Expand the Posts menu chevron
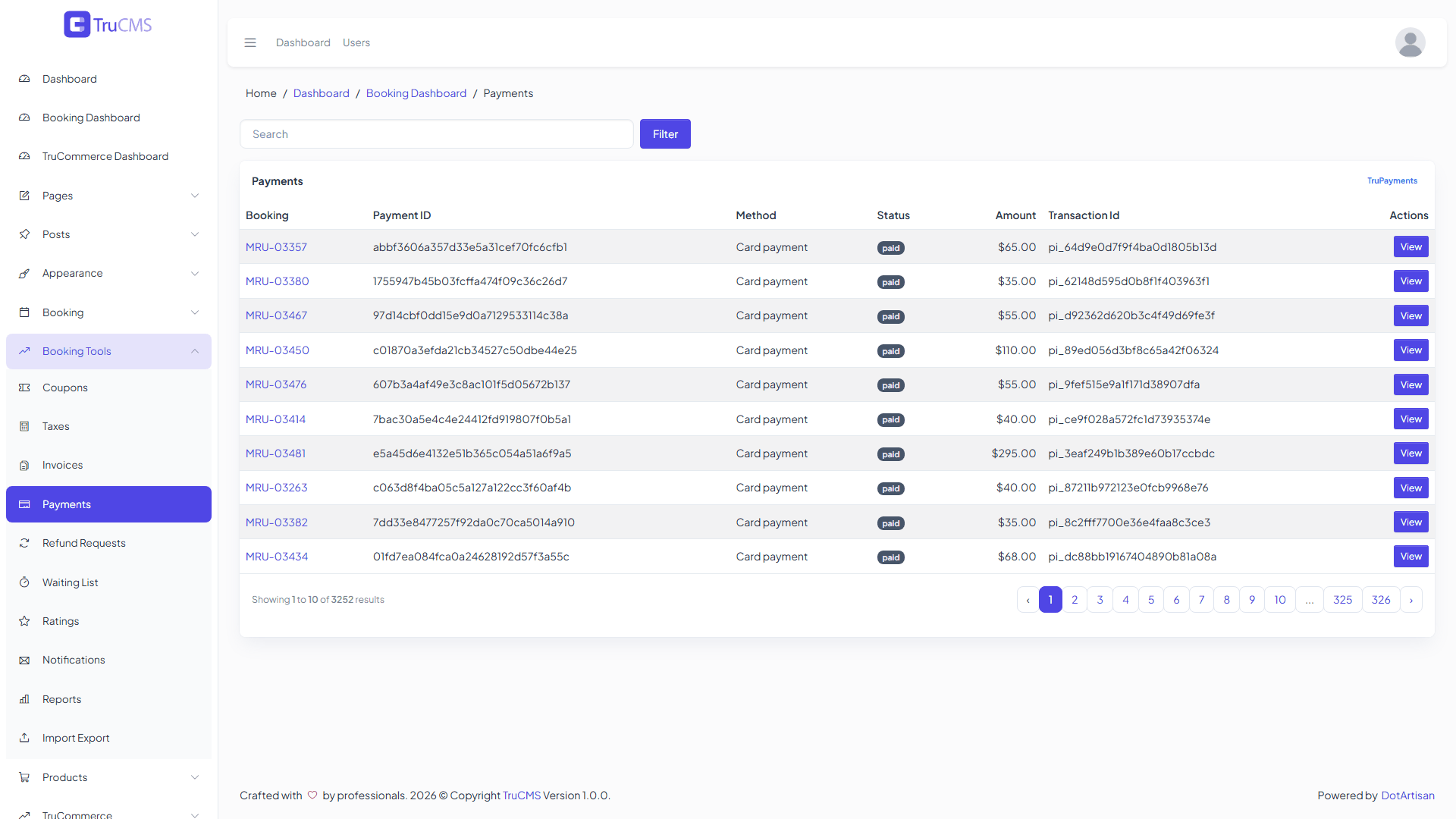The width and height of the screenshot is (1456, 819). pyautogui.click(x=195, y=234)
